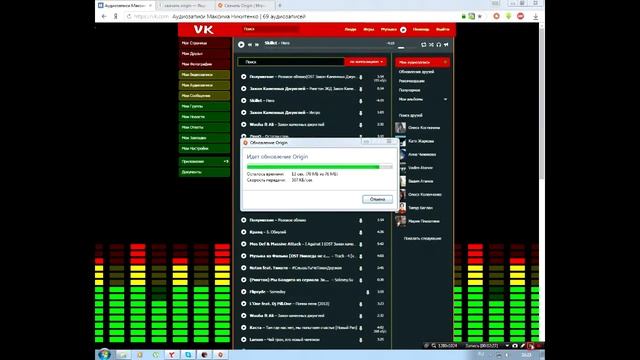This screenshot has height=360, width=640.
Task: Click the Origin update progress bar
Action: (x=320, y=167)
